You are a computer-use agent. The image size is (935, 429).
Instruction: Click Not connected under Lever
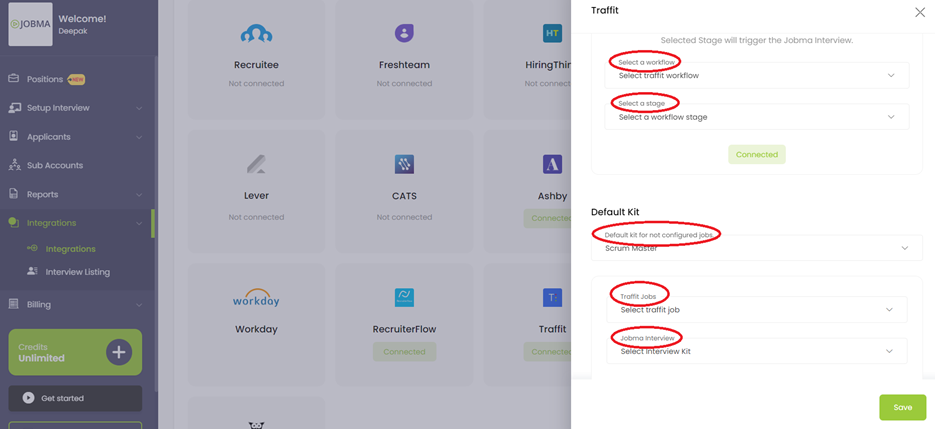(256, 217)
